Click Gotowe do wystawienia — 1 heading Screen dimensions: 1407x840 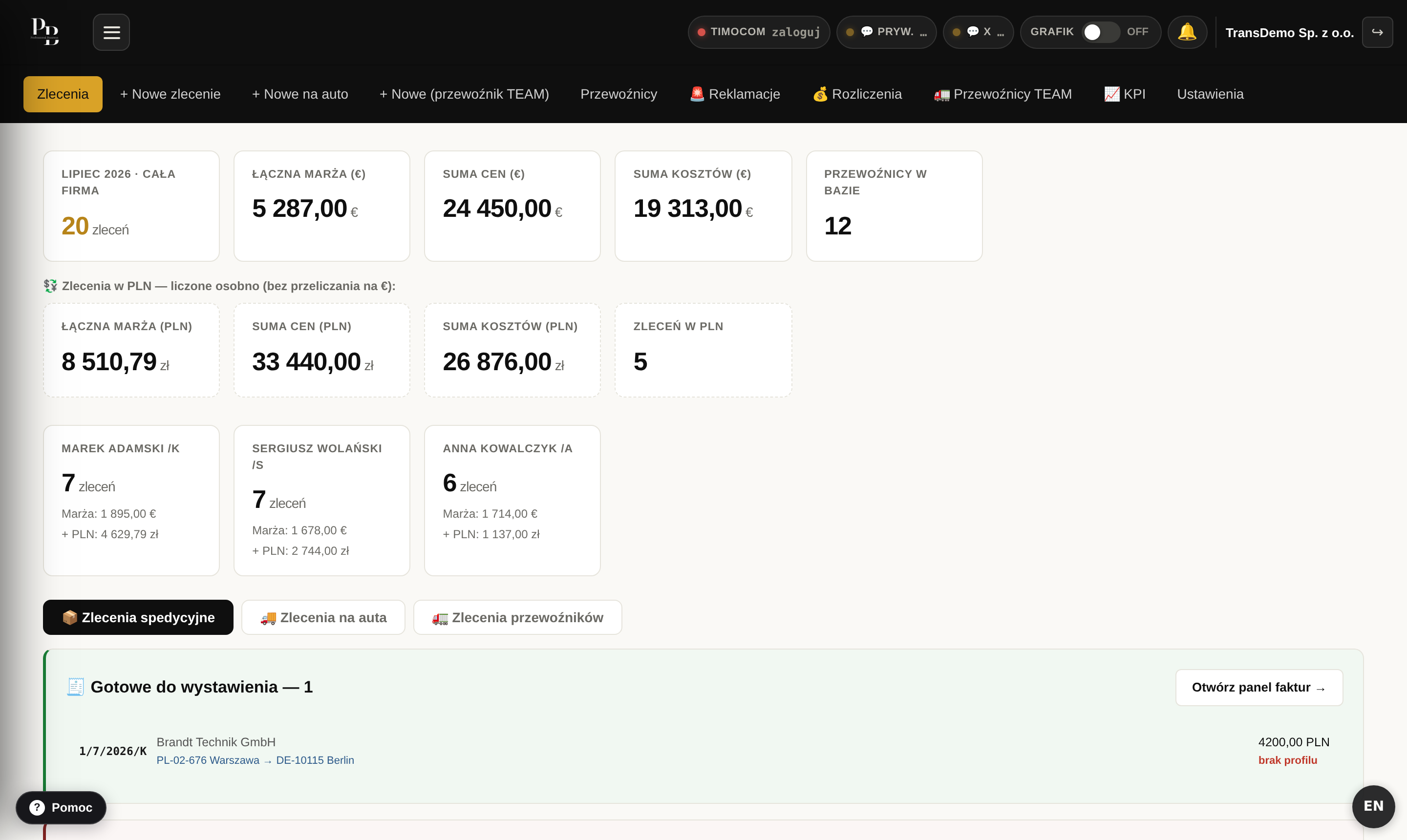[x=202, y=687]
